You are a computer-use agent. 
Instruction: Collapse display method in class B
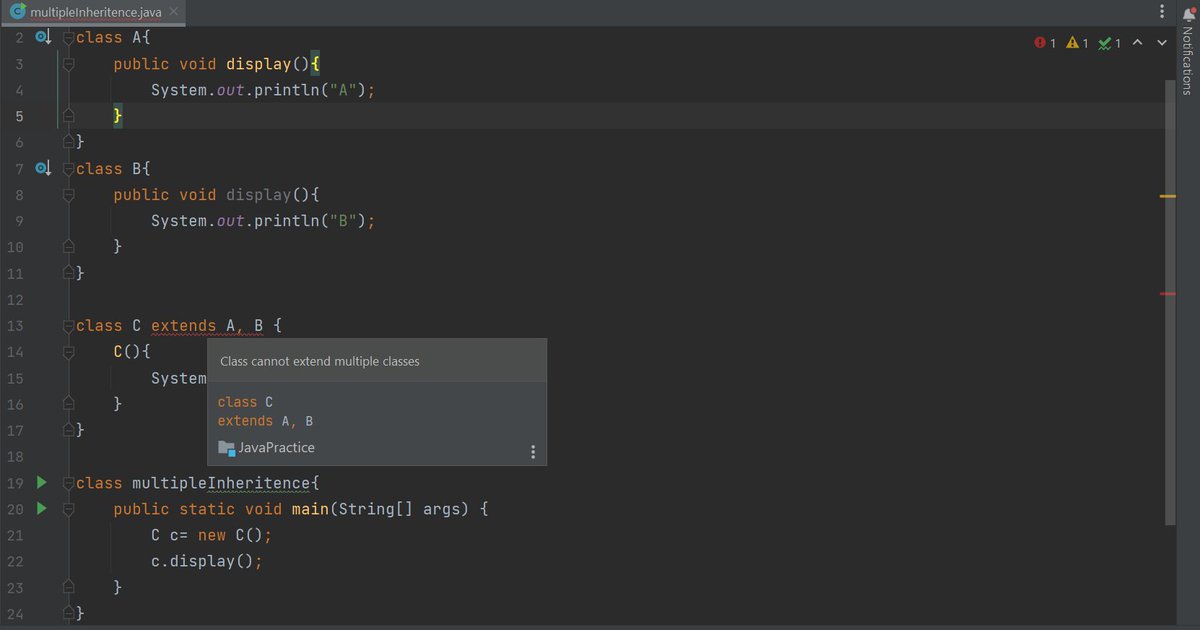[68, 195]
